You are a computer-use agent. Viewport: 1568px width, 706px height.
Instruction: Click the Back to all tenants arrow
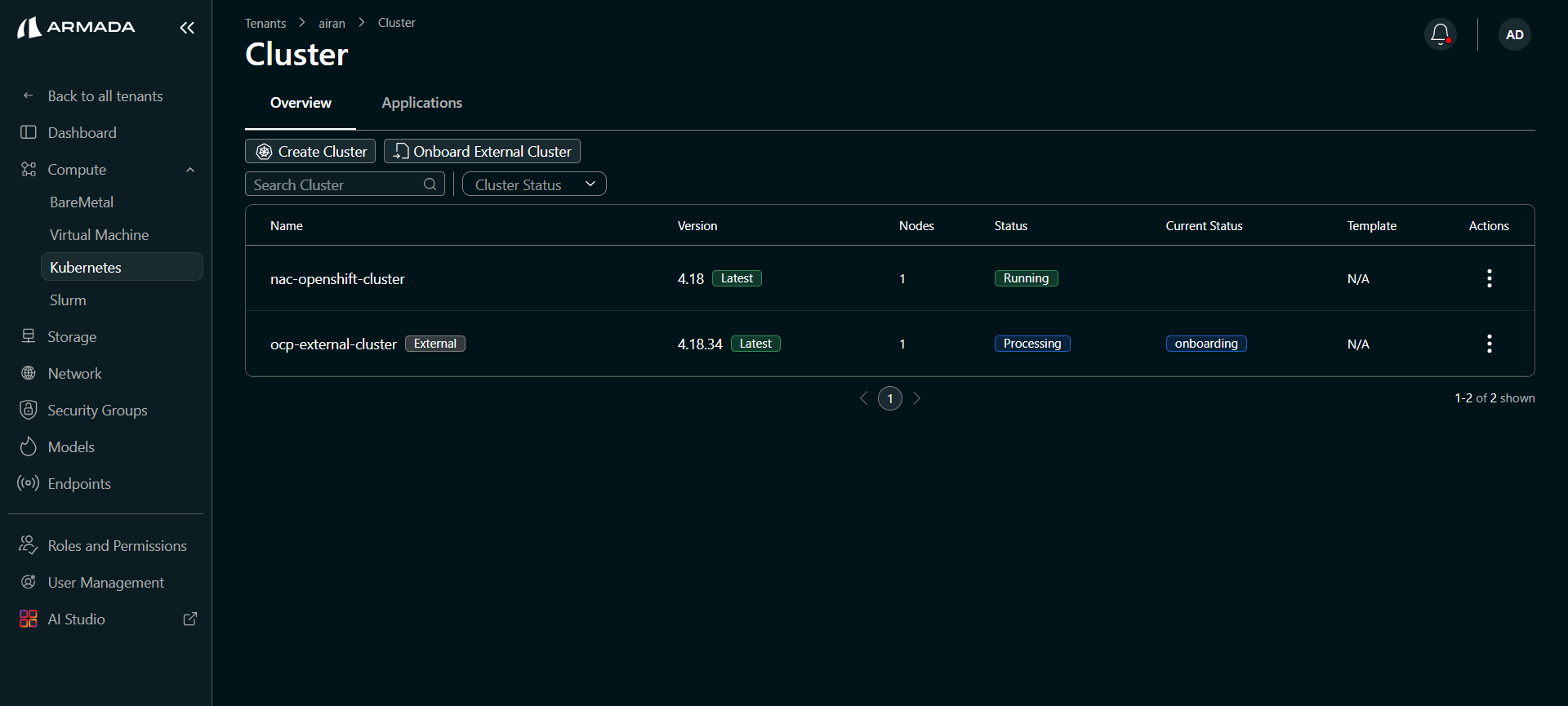point(29,95)
